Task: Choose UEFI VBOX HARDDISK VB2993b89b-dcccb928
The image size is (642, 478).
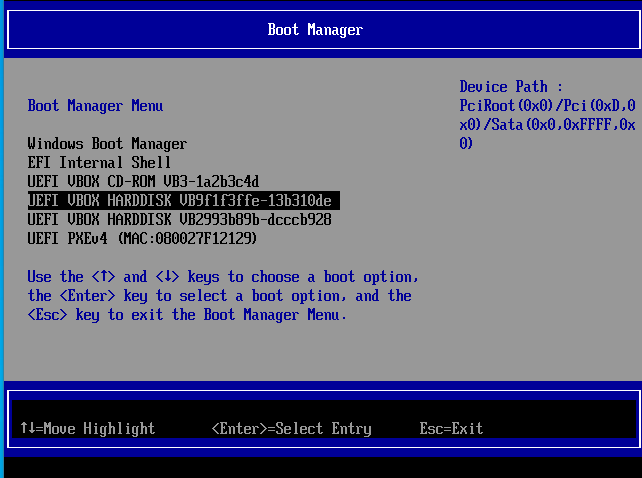Action: point(179,220)
